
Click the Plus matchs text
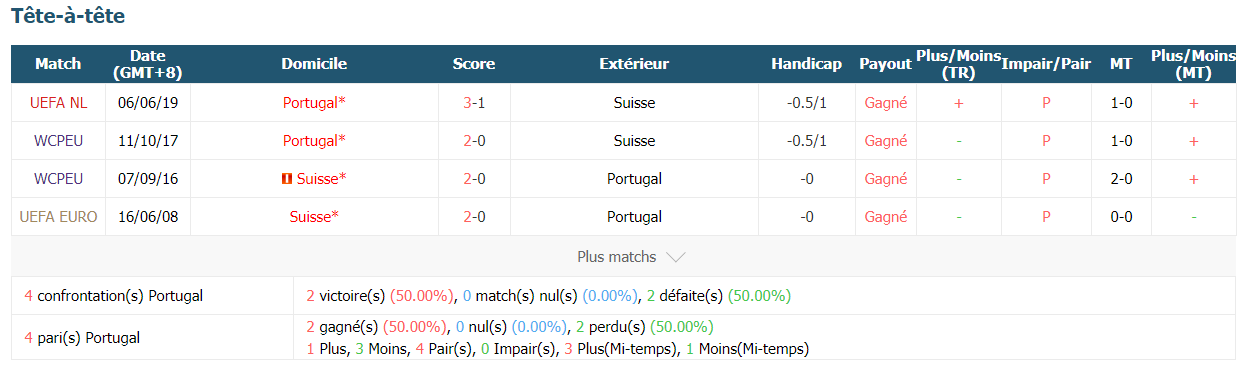click(x=617, y=257)
